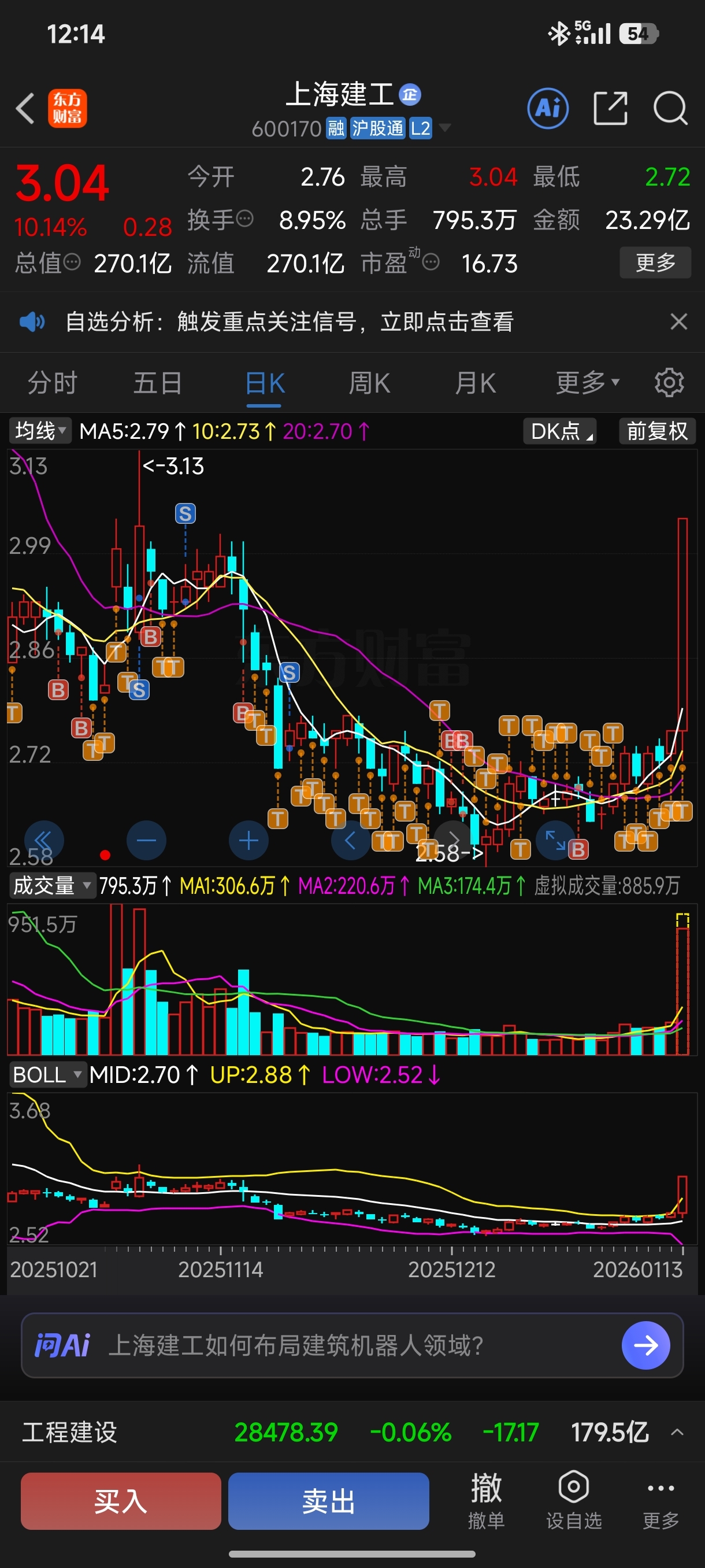Move chart right with single arrow icon
This screenshot has height=1568, width=705.
point(453,841)
